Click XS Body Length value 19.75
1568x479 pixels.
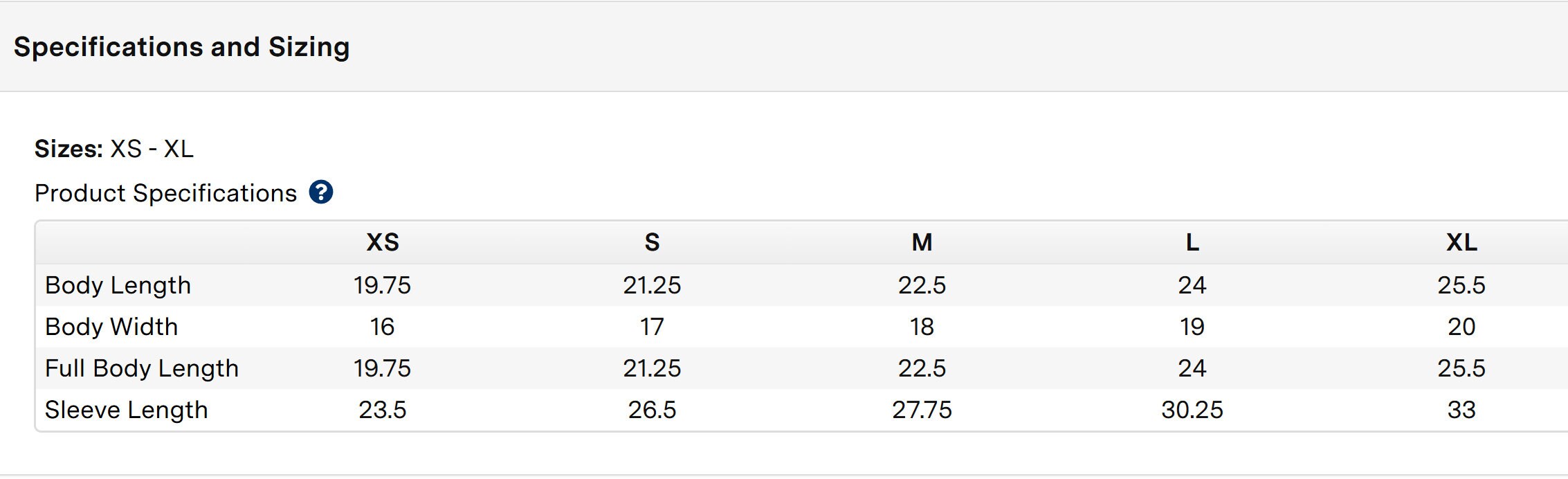pos(383,285)
